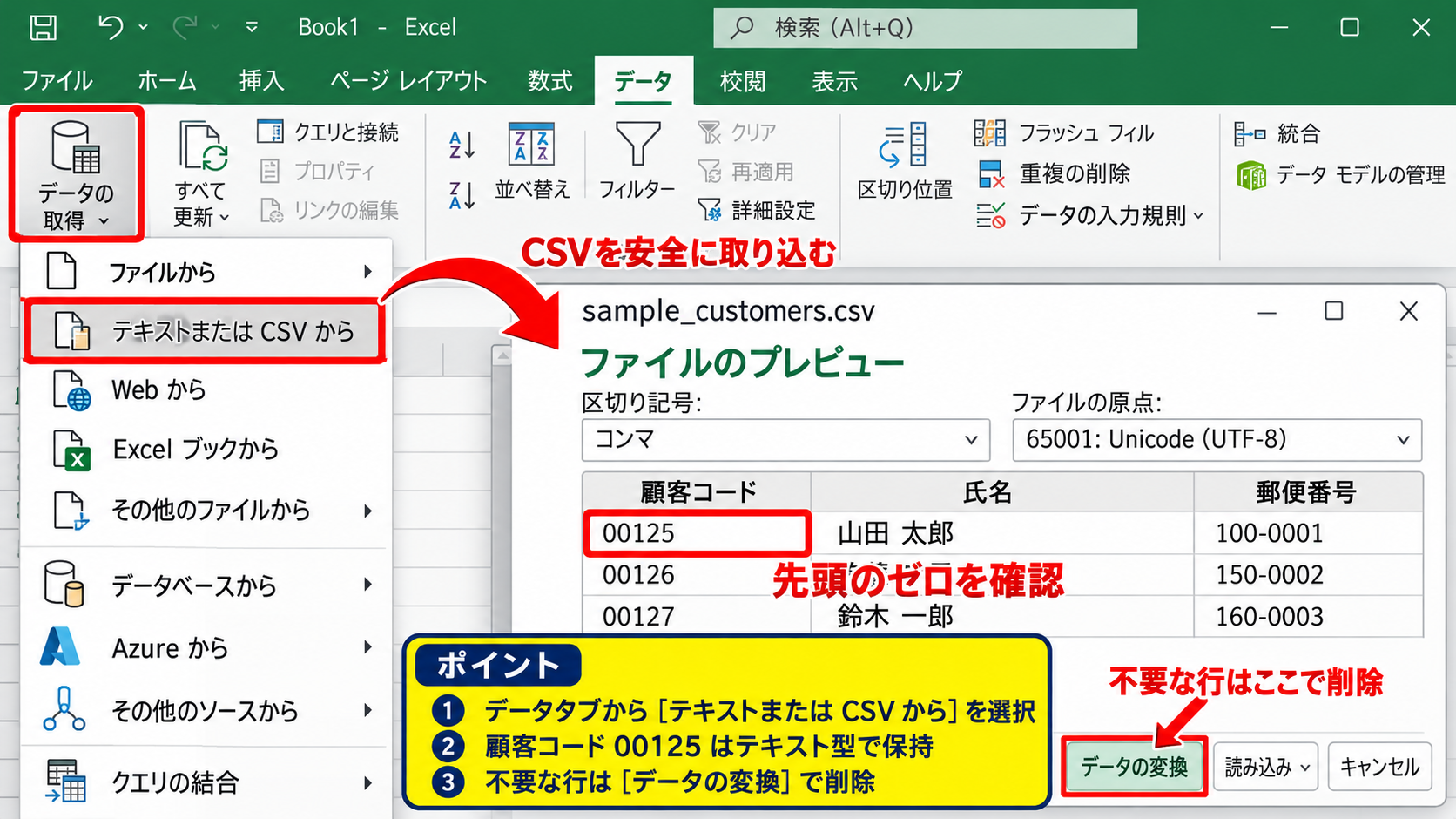
Task: Open ファイルの原点 encoding combo box
Action: [x=1217, y=440]
